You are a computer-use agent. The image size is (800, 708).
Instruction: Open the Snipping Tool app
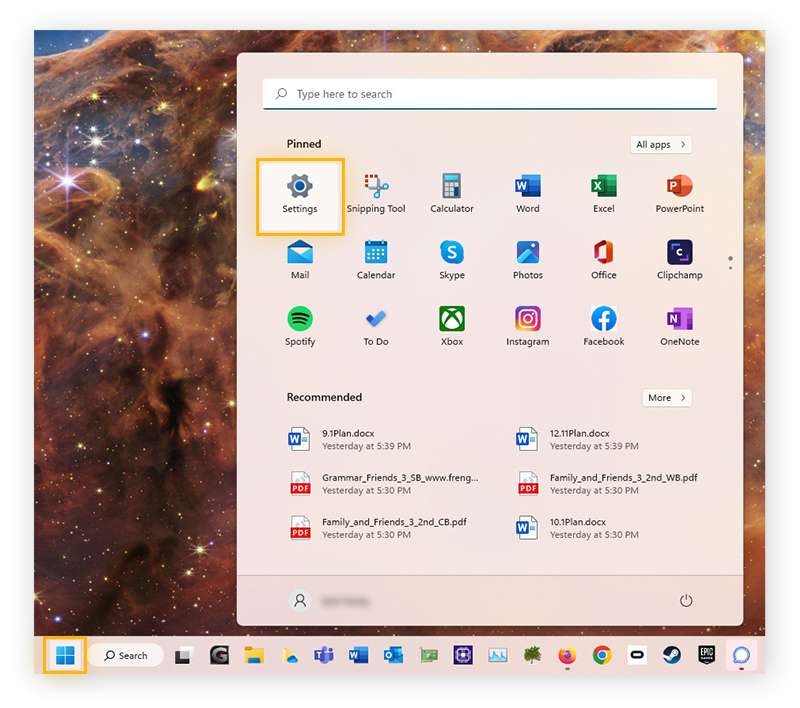376,190
